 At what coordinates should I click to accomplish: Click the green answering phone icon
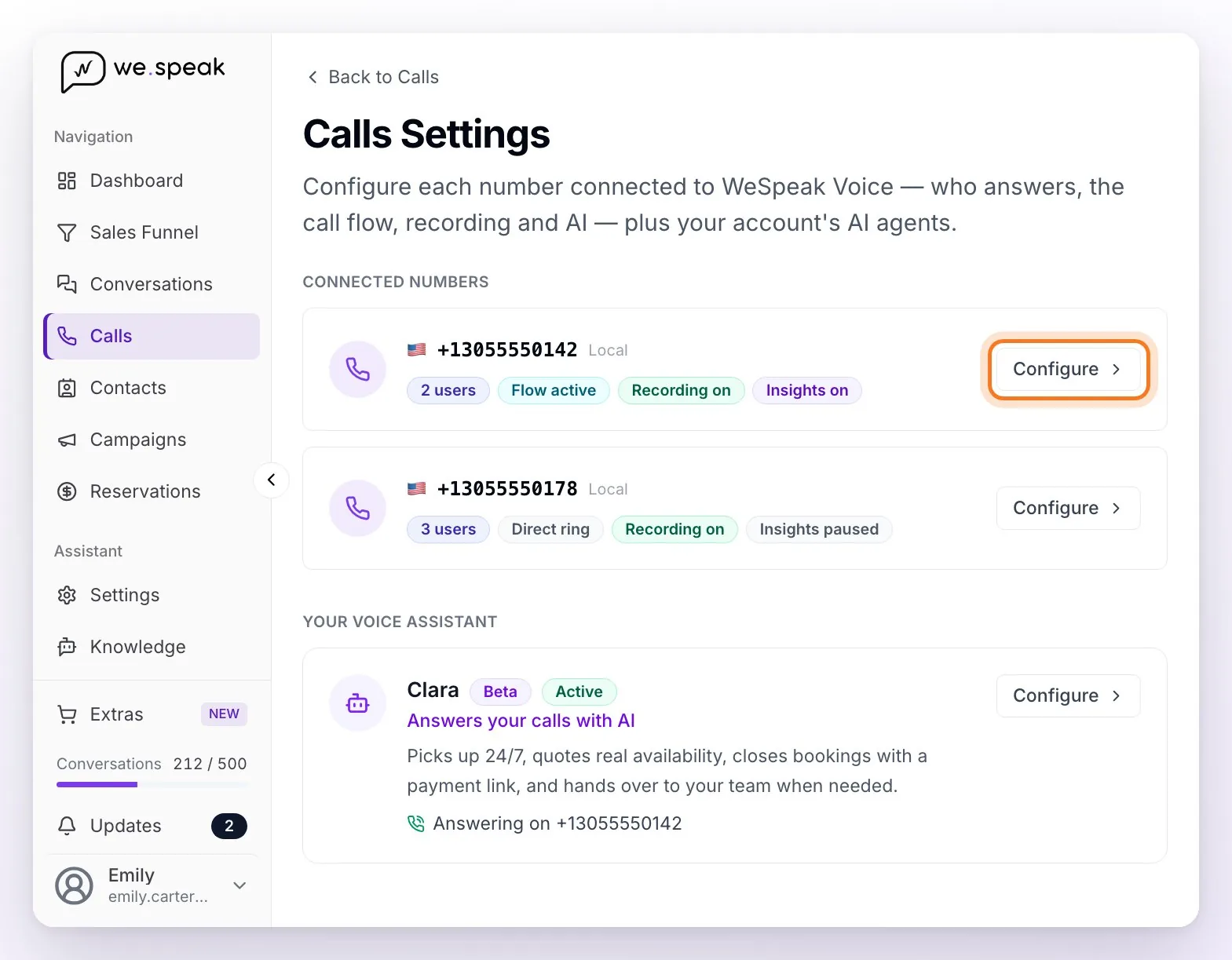[x=416, y=823]
